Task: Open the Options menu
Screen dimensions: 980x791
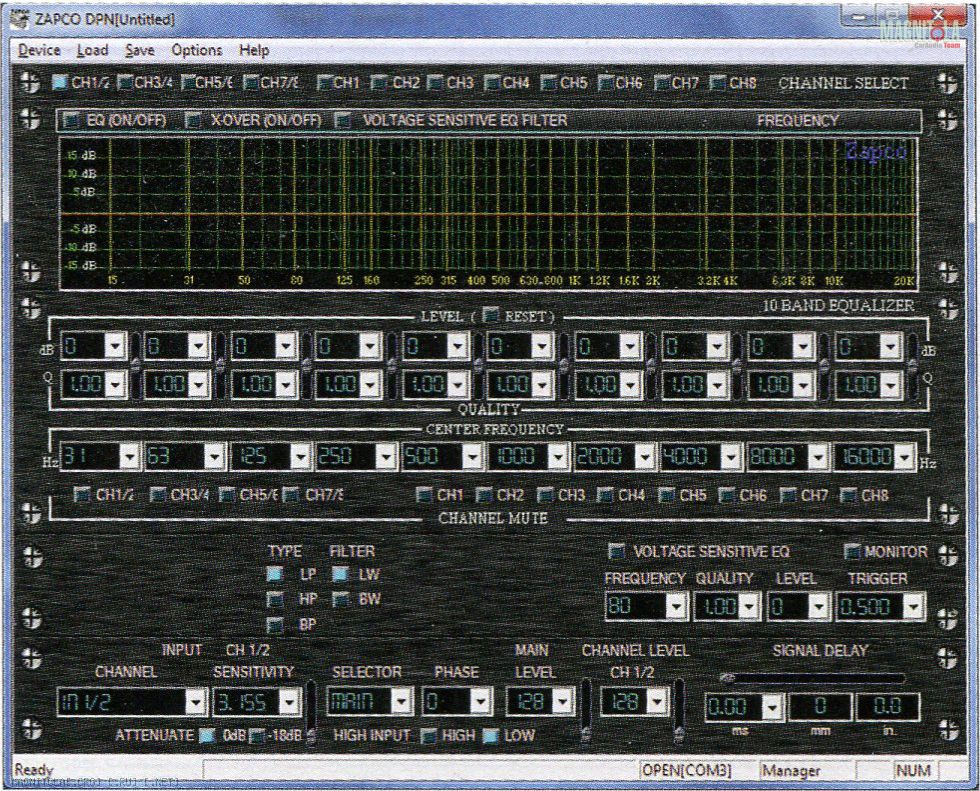Action: 197,50
